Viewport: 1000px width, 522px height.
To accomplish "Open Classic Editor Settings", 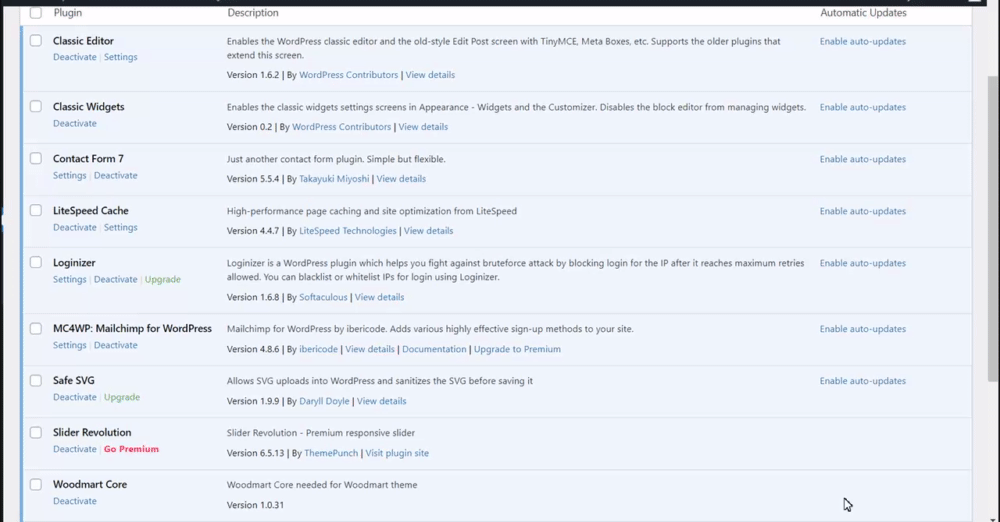I will pos(121,57).
